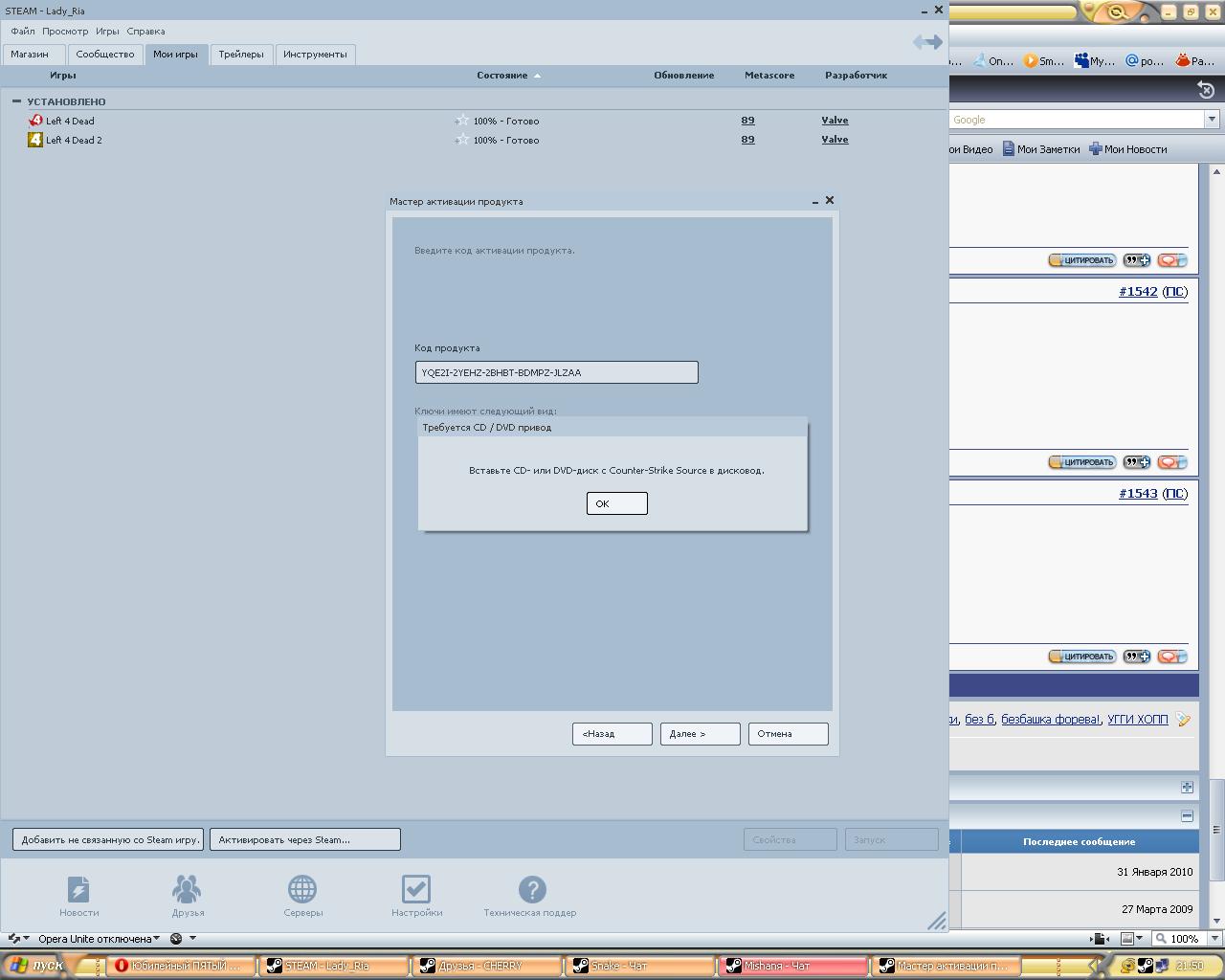Click multi-quote icon above post #1542
The image size is (1225, 980).
(1137, 260)
